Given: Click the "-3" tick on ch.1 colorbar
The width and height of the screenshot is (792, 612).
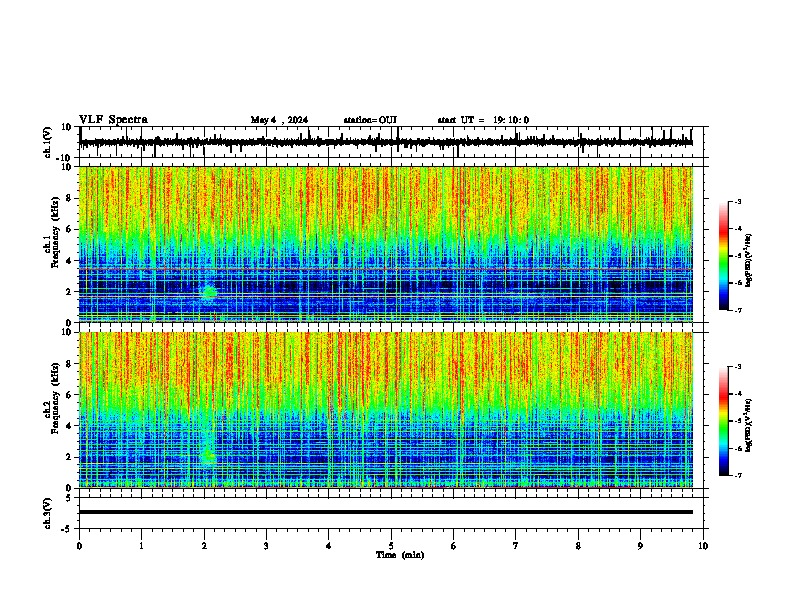Looking at the screenshot, I should [x=738, y=201].
